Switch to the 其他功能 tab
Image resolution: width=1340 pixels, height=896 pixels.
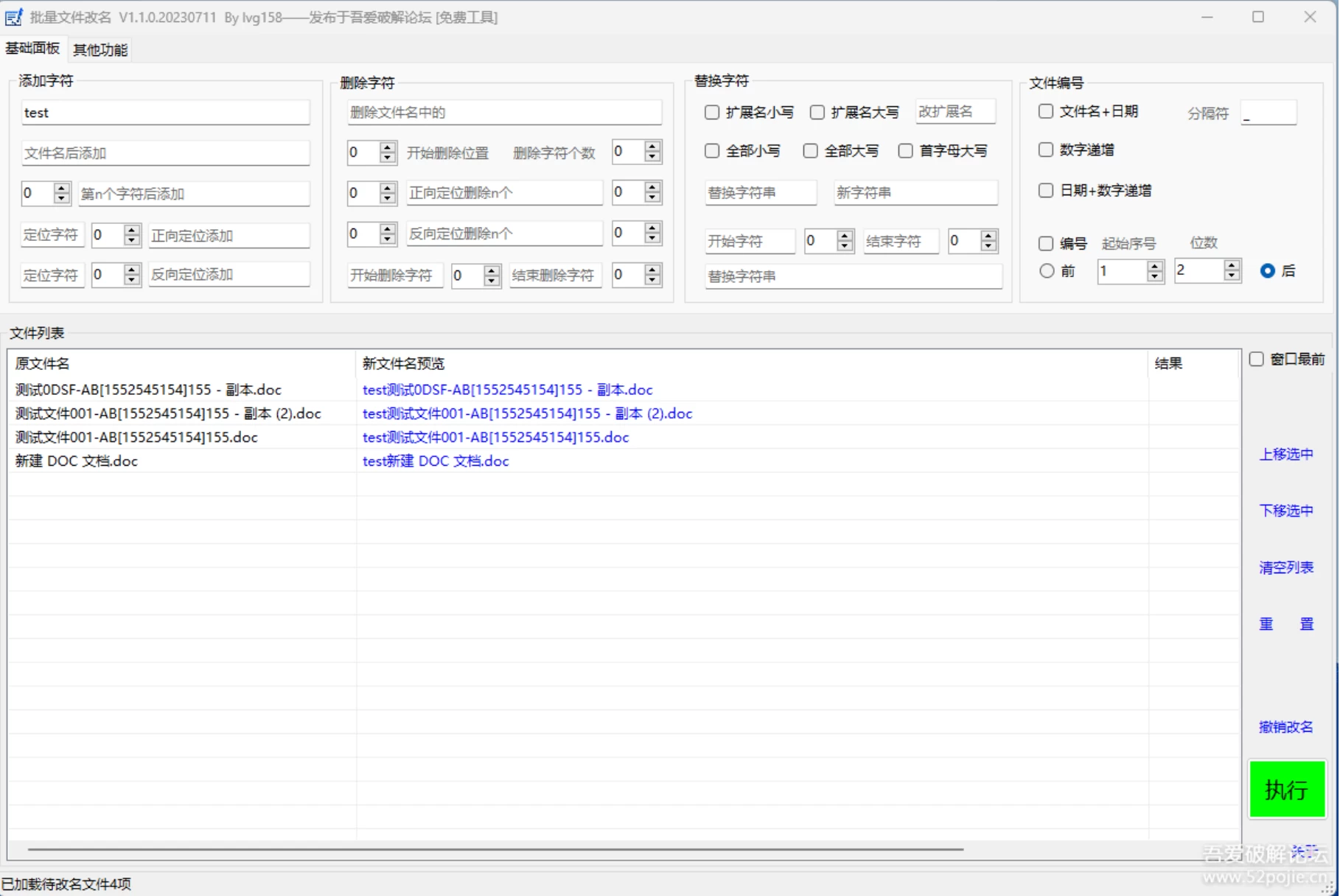click(100, 49)
